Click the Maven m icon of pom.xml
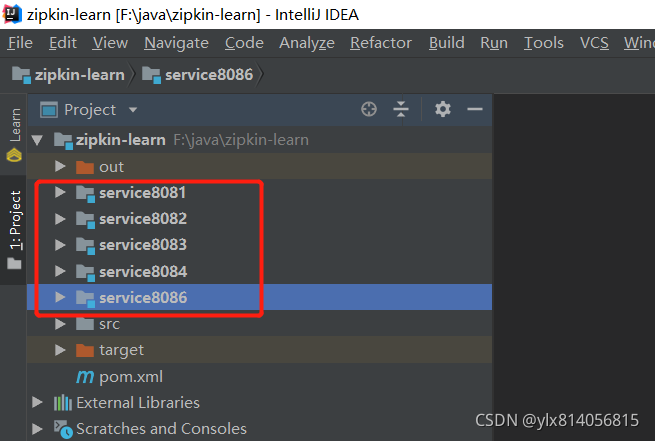Screen dimensions: 655x441 [85, 377]
